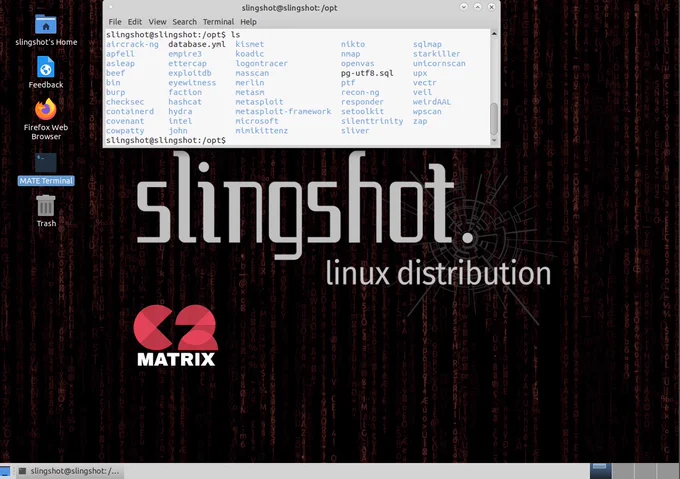Click the 'pg-utf8.sql' file name
The width and height of the screenshot is (680, 479).
pos(367,73)
